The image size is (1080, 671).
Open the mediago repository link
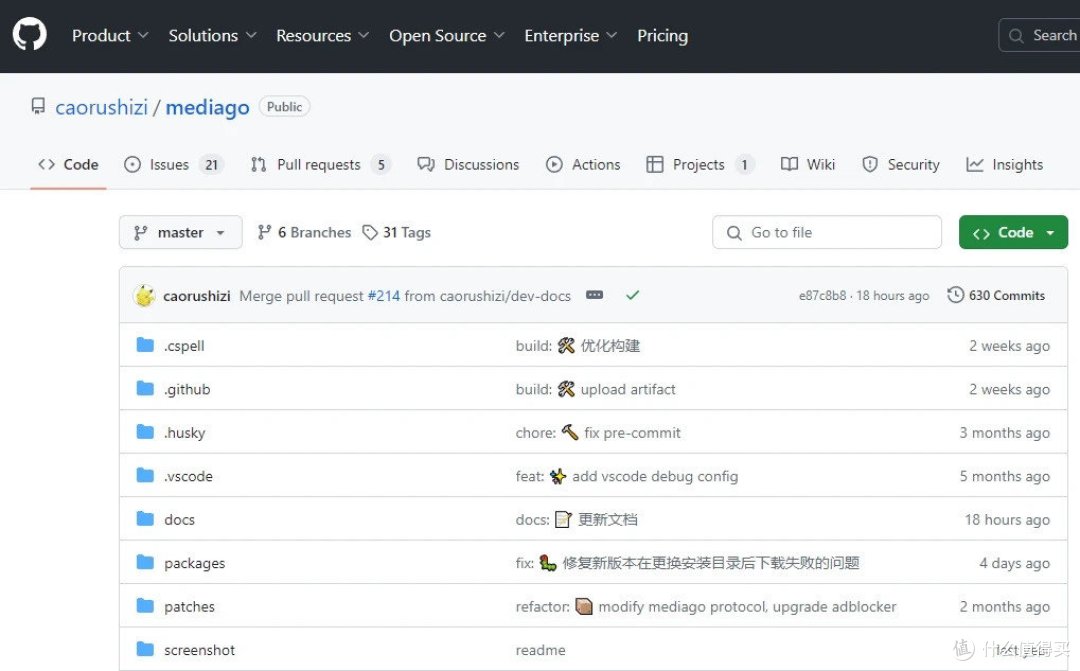[x=207, y=107]
